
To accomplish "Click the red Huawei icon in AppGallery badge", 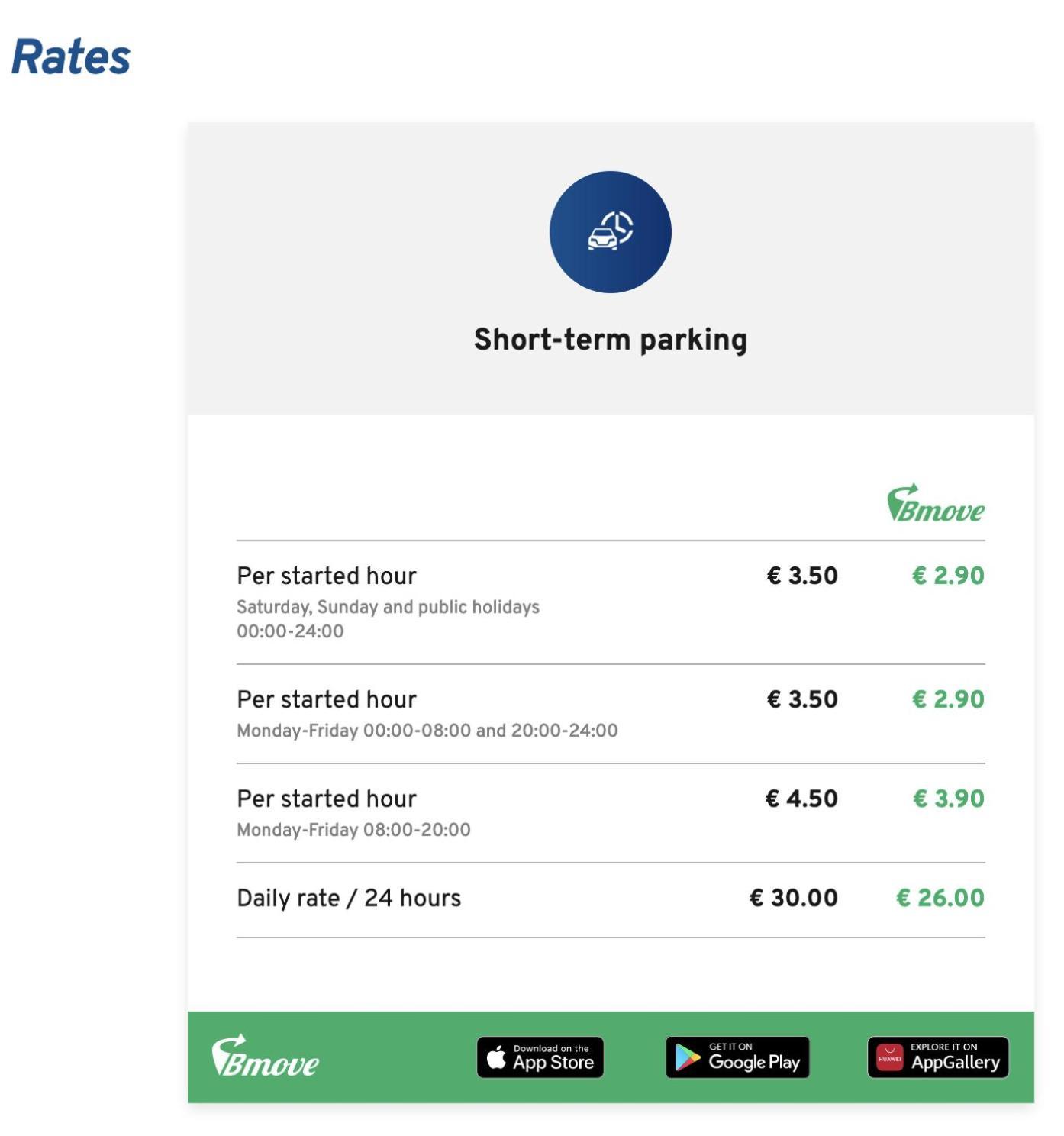I will point(889,1057).
